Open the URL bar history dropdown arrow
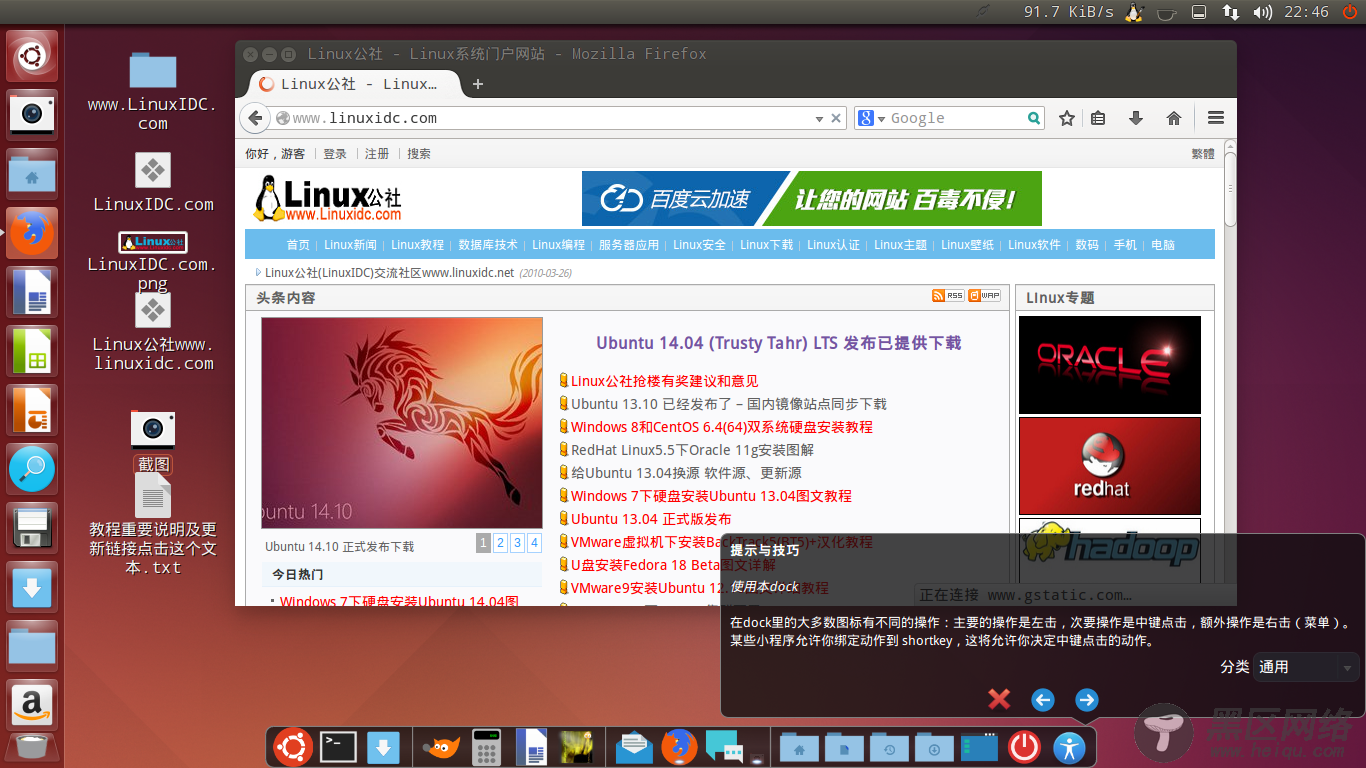 click(x=819, y=118)
